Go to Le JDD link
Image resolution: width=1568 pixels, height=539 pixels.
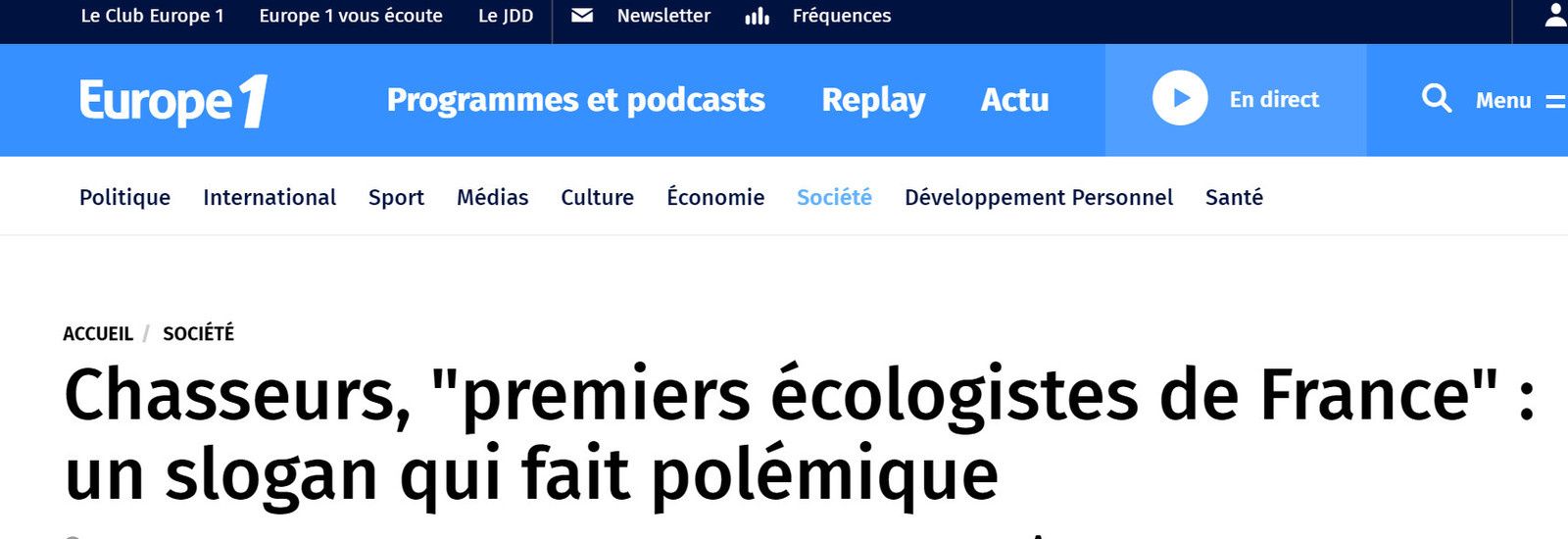(x=506, y=16)
